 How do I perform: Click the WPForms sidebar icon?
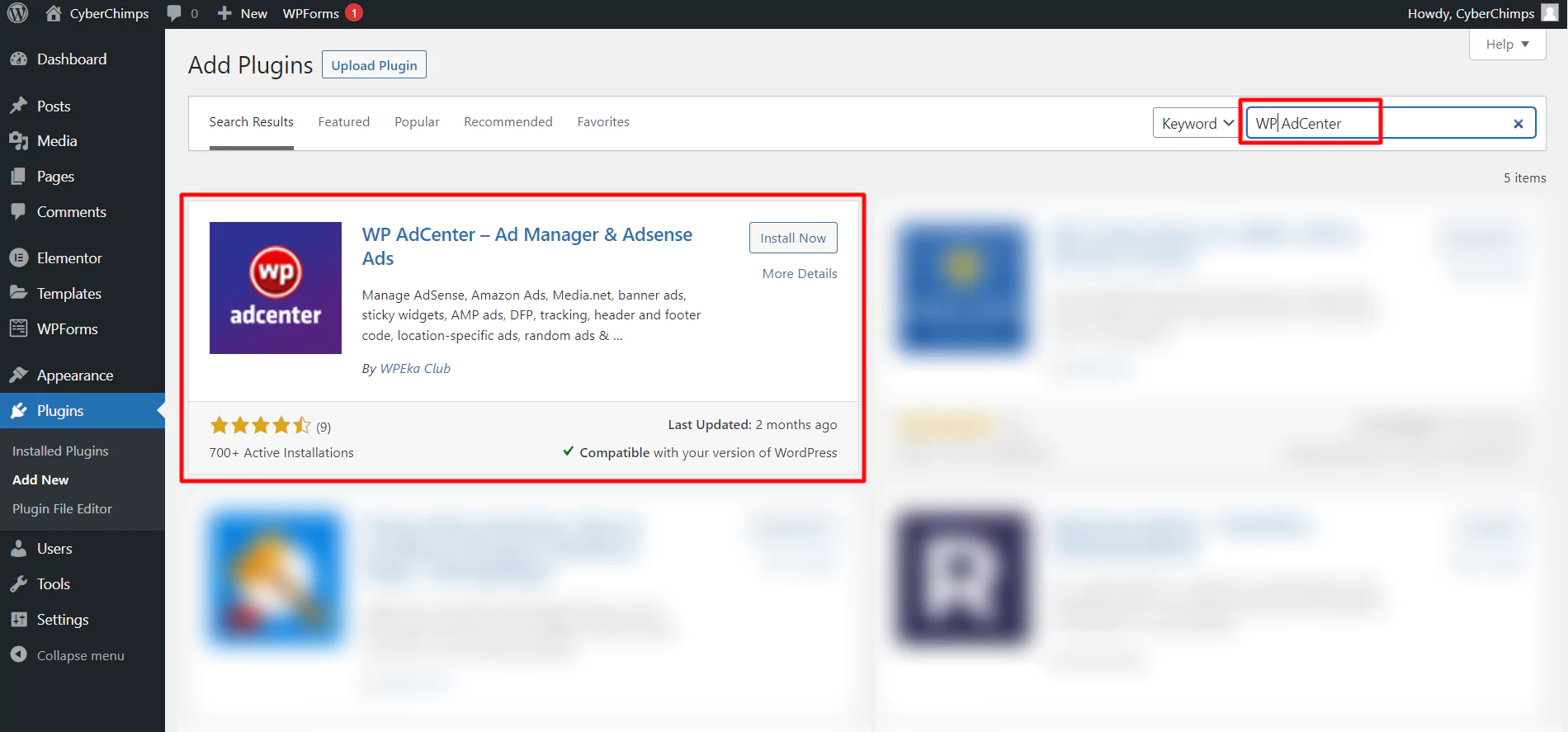coord(18,328)
